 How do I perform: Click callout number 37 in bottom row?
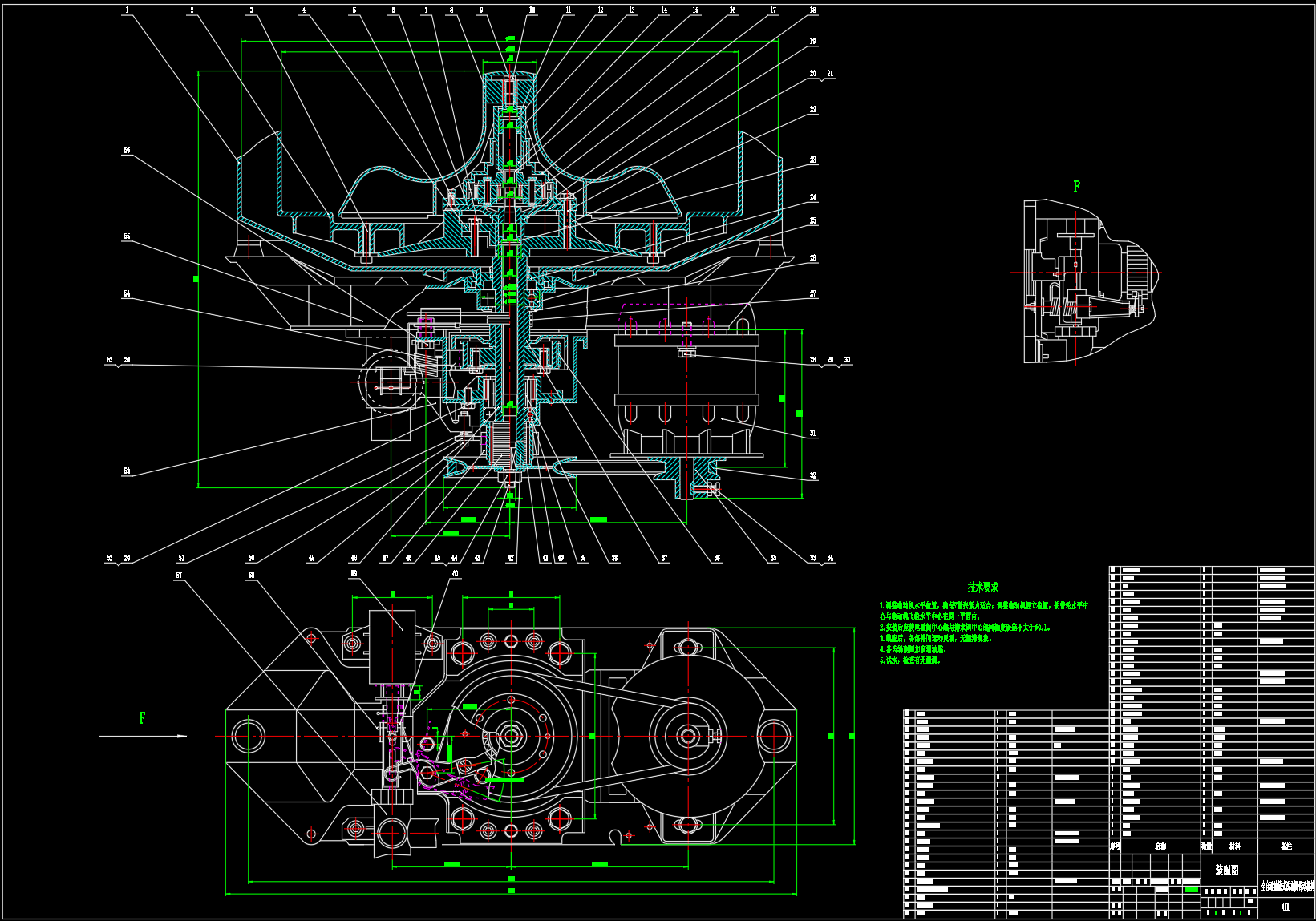click(x=664, y=559)
